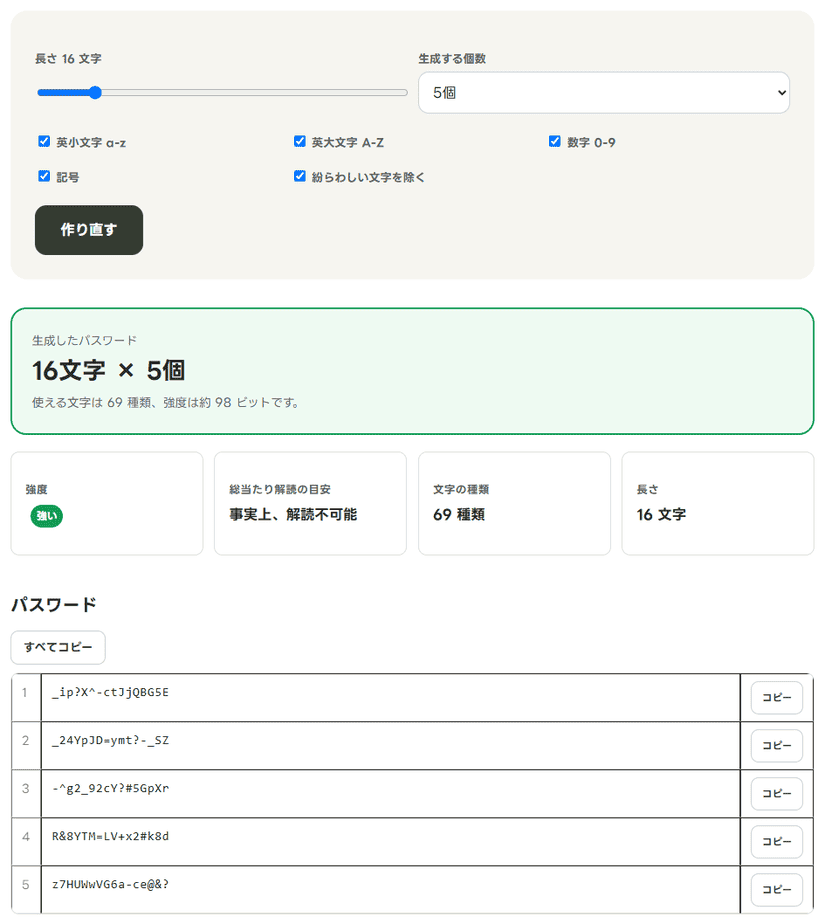Click the 16 文字 value in 長さ card
The height and width of the screenshot is (924, 825).
click(x=661, y=514)
